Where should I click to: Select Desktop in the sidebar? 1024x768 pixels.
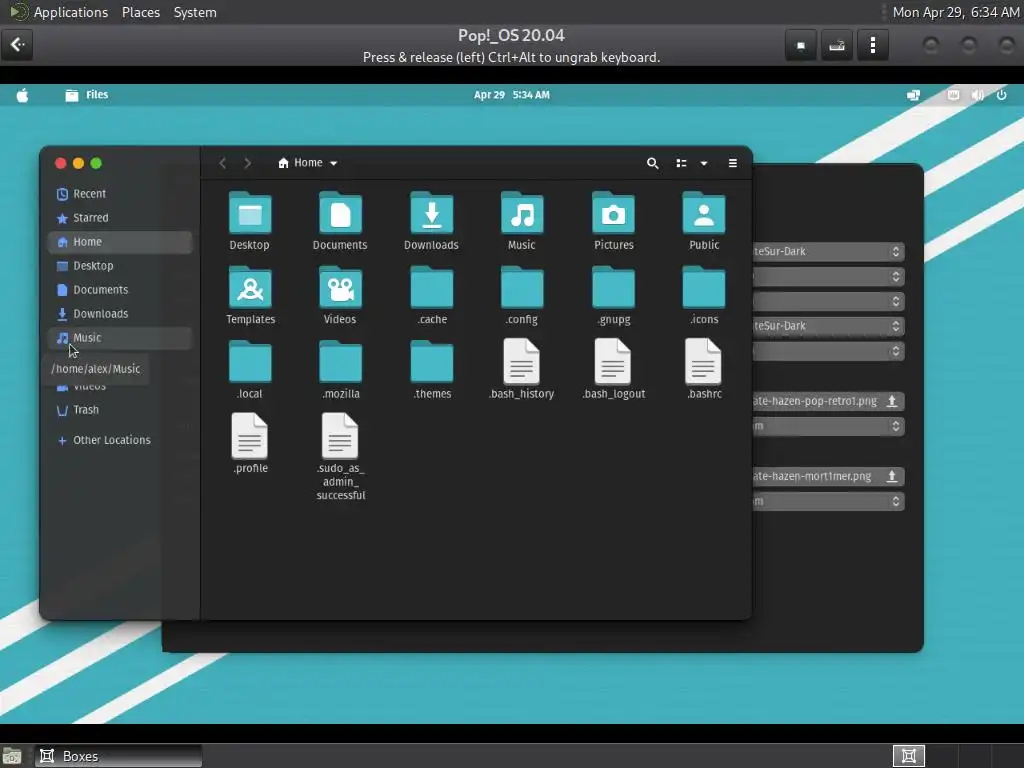pos(120,266)
